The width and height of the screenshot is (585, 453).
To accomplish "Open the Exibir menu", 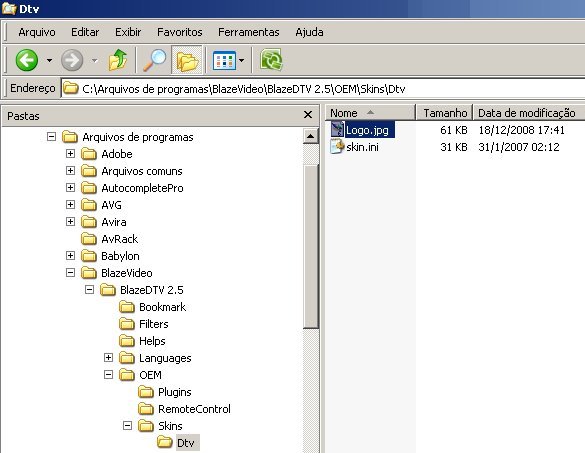I will [128, 32].
